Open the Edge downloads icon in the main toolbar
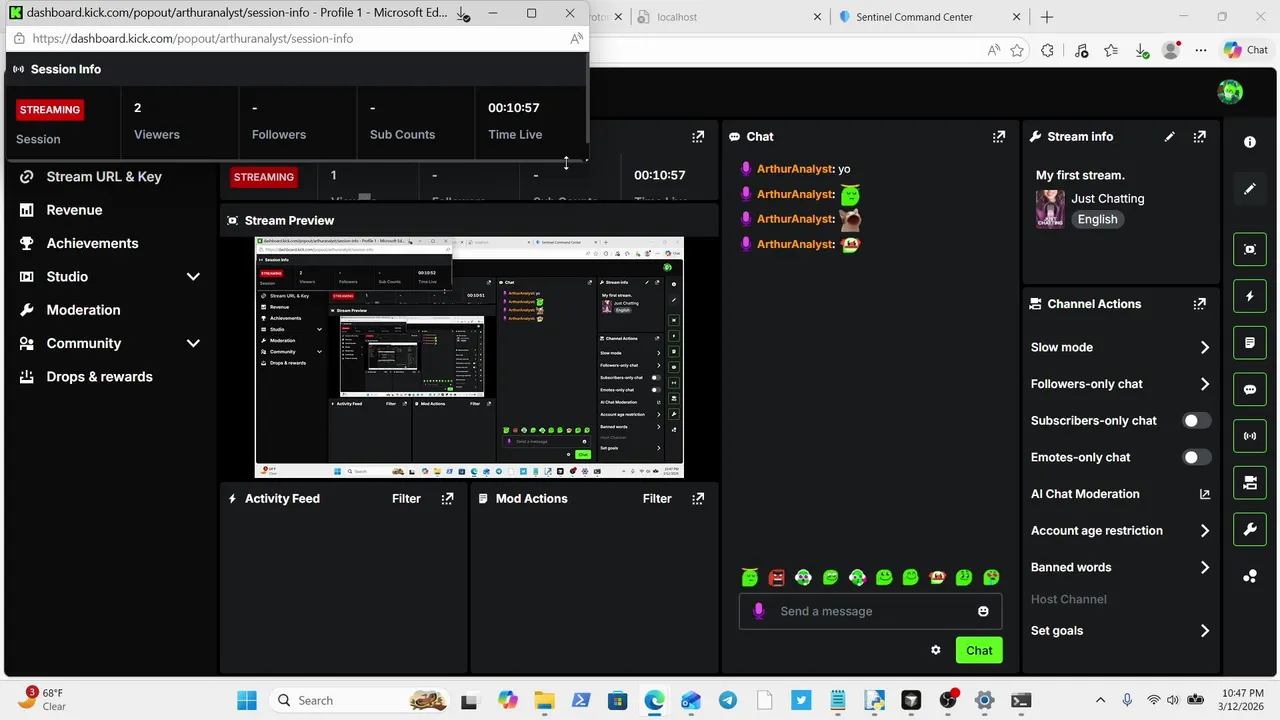 [x=1142, y=50]
